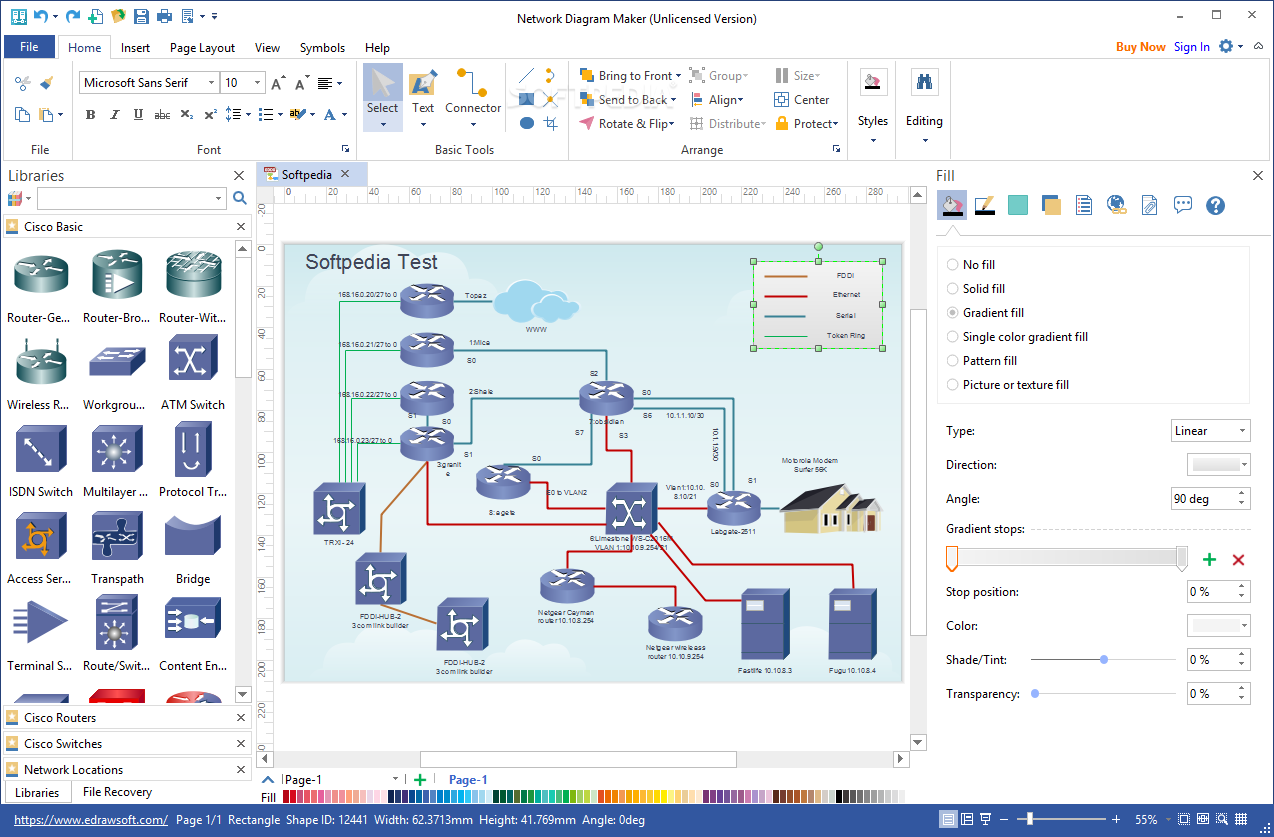Click the Shade/Tint slider
1274x837 pixels.
1103,660
